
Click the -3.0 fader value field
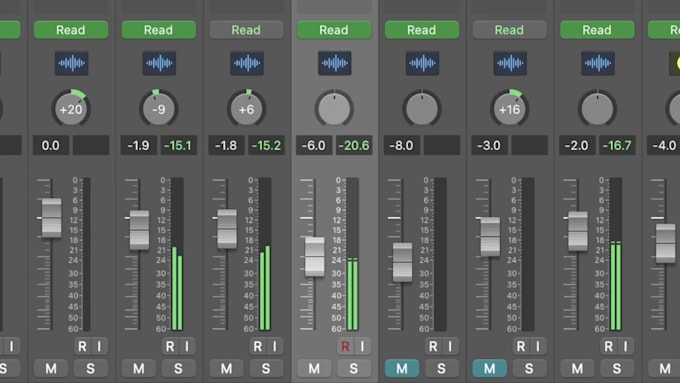tap(489, 145)
